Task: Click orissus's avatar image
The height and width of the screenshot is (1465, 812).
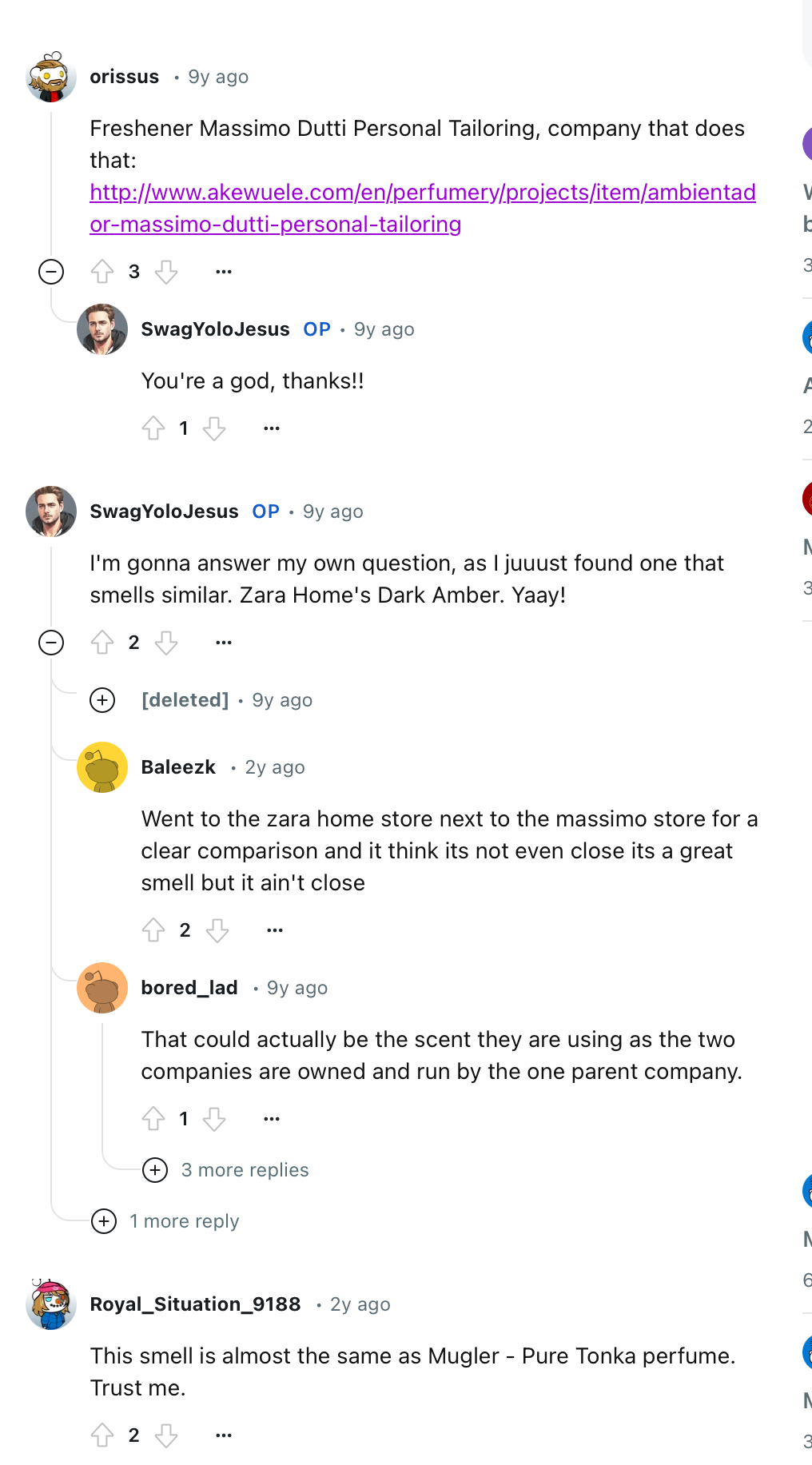Action: pos(51,77)
